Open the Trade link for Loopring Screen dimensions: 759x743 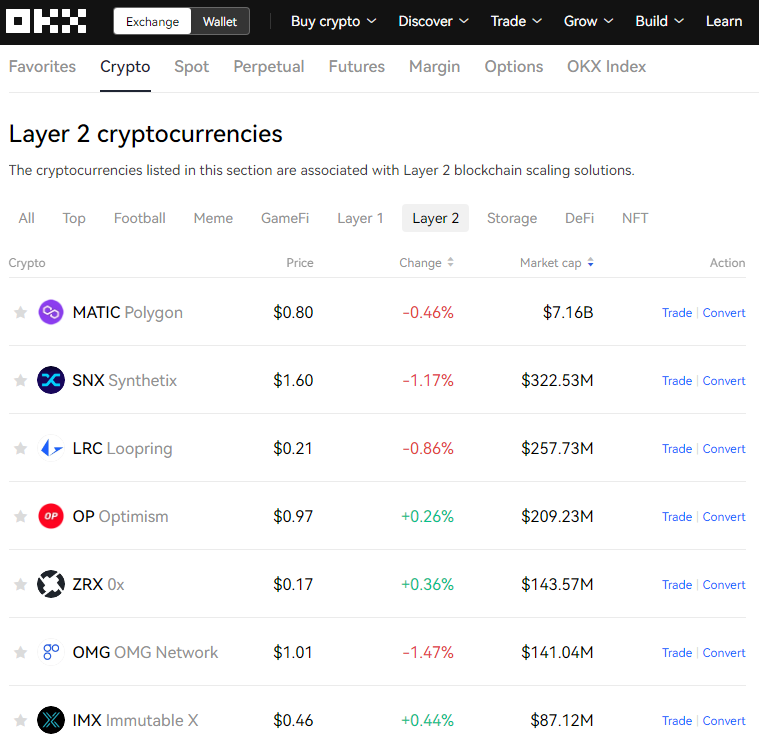(x=676, y=449)
